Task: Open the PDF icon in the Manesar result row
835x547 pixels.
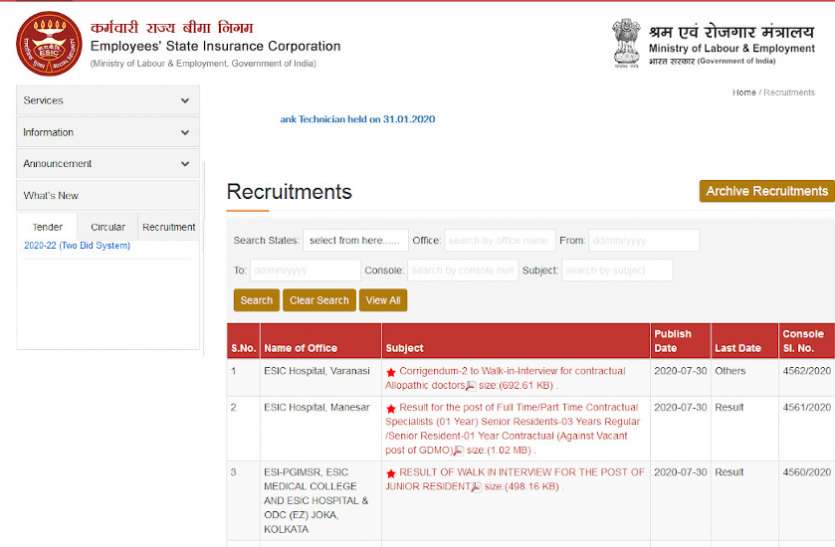Action: 457,451
